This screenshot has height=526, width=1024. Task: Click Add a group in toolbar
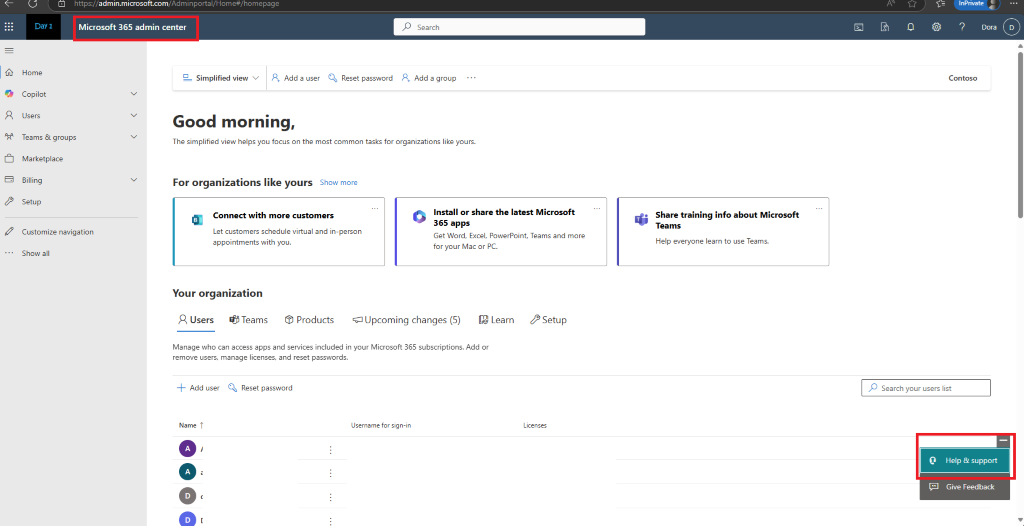[428, 78]
